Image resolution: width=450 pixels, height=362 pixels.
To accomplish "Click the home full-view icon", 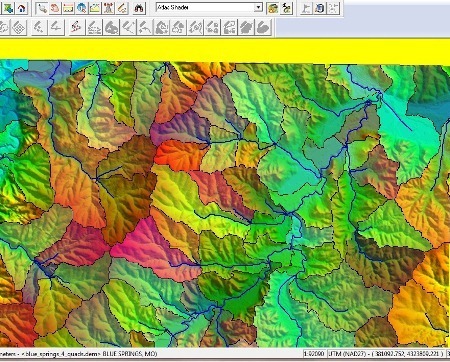I will click(22, 8).
